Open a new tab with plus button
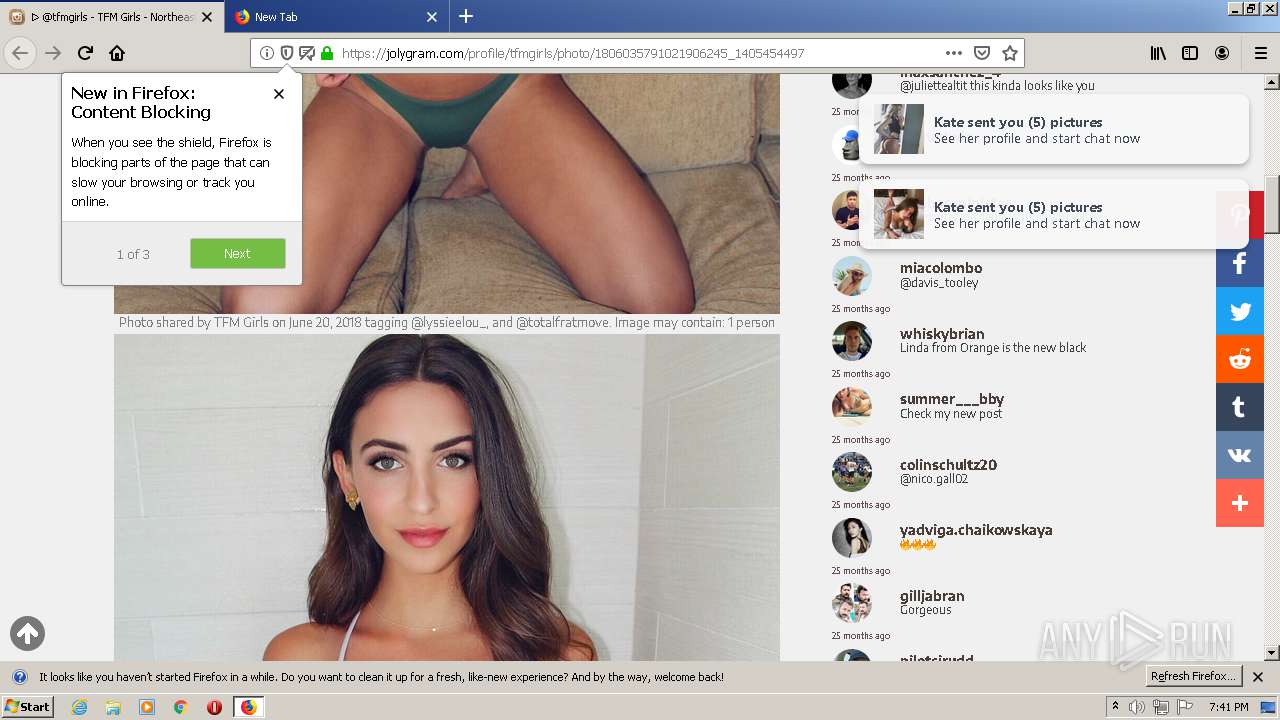Viewport: 1280px width, 720px height. click(x=466, y=16)
